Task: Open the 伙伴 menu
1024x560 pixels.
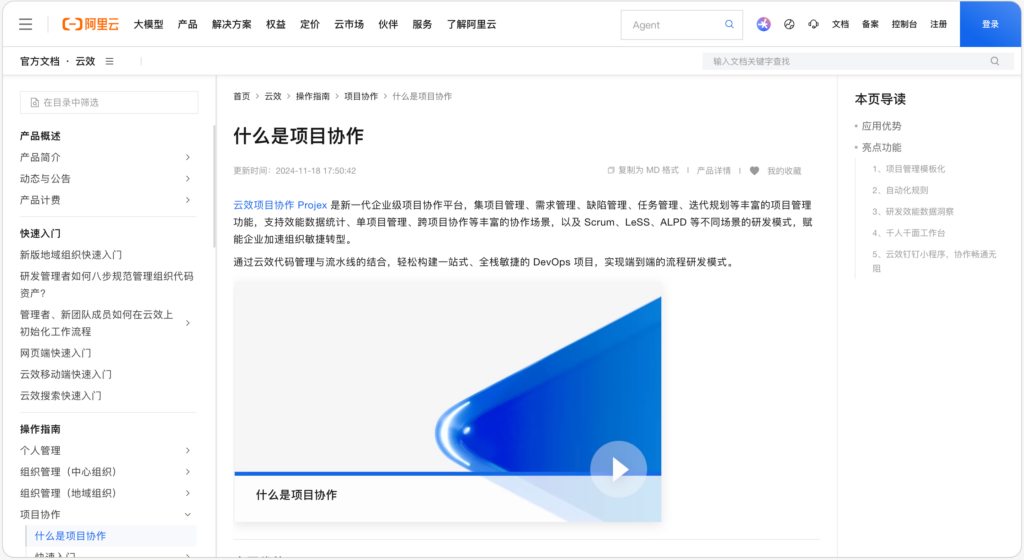Action: coord(388,25)
